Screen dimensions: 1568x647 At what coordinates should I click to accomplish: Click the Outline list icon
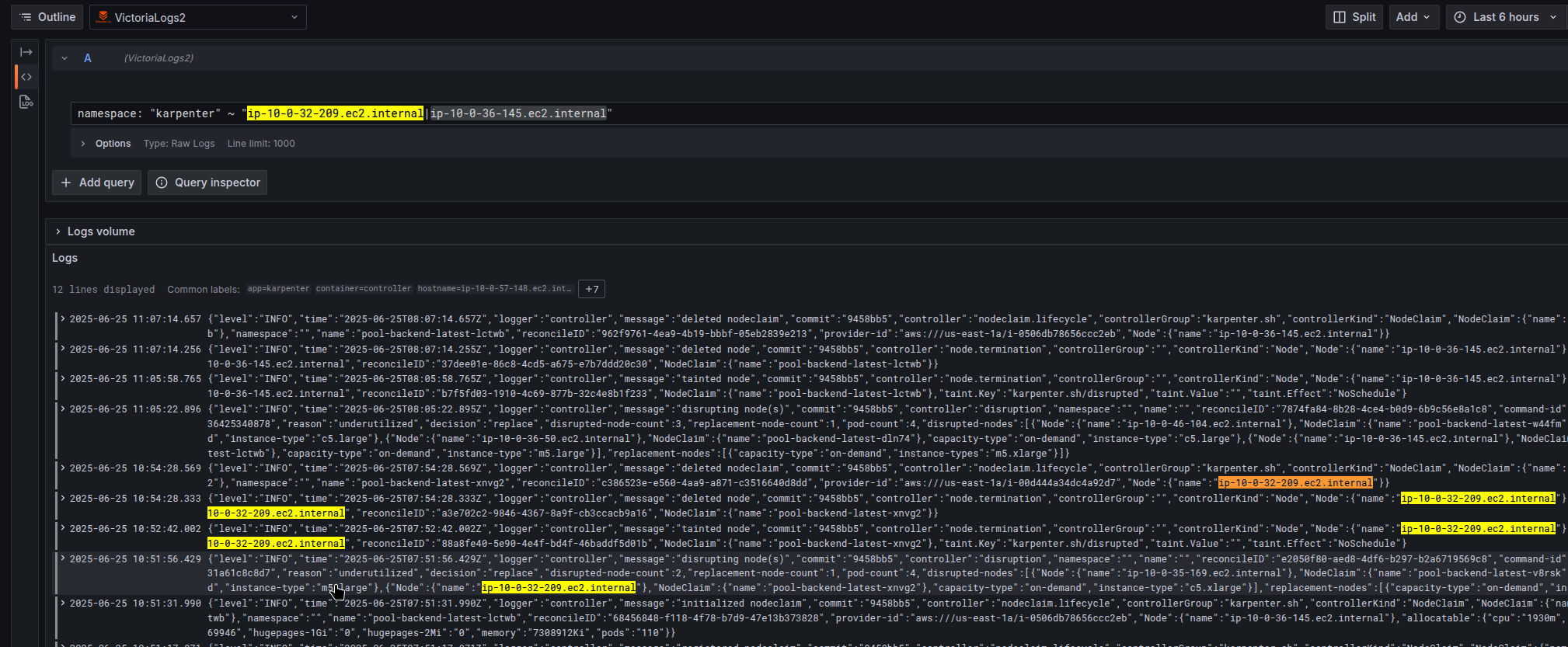[x=26, y=17]
